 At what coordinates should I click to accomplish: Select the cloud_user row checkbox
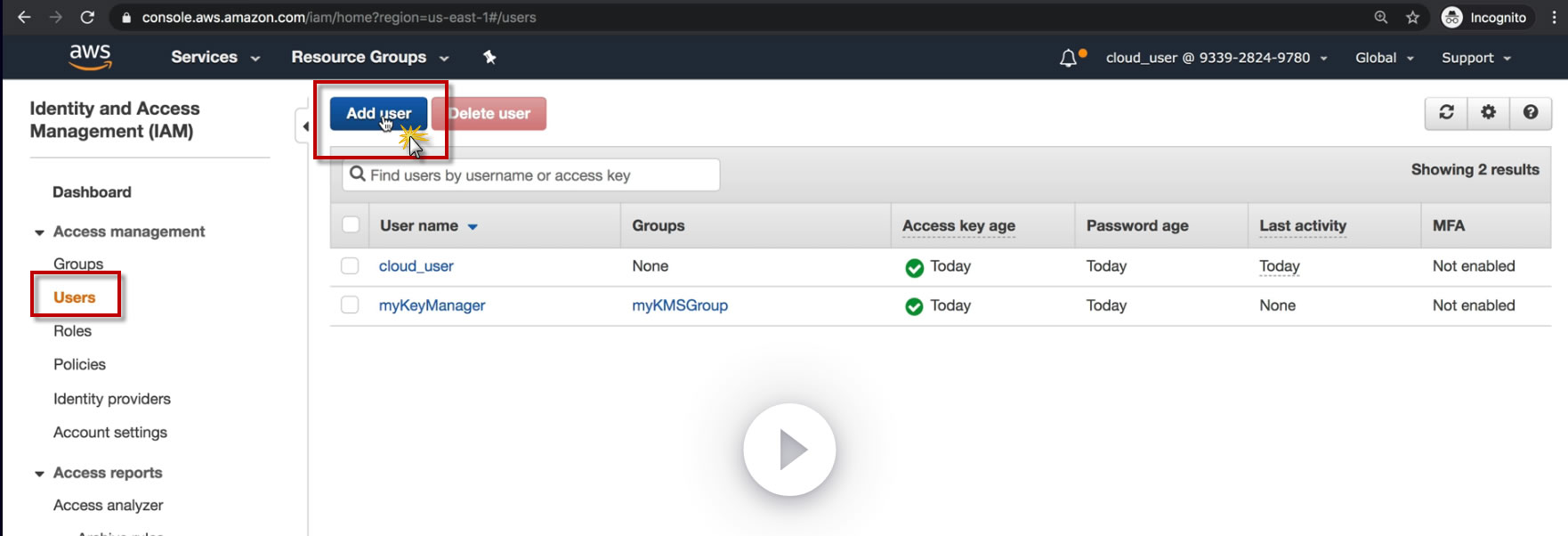(x=351, y=266)
